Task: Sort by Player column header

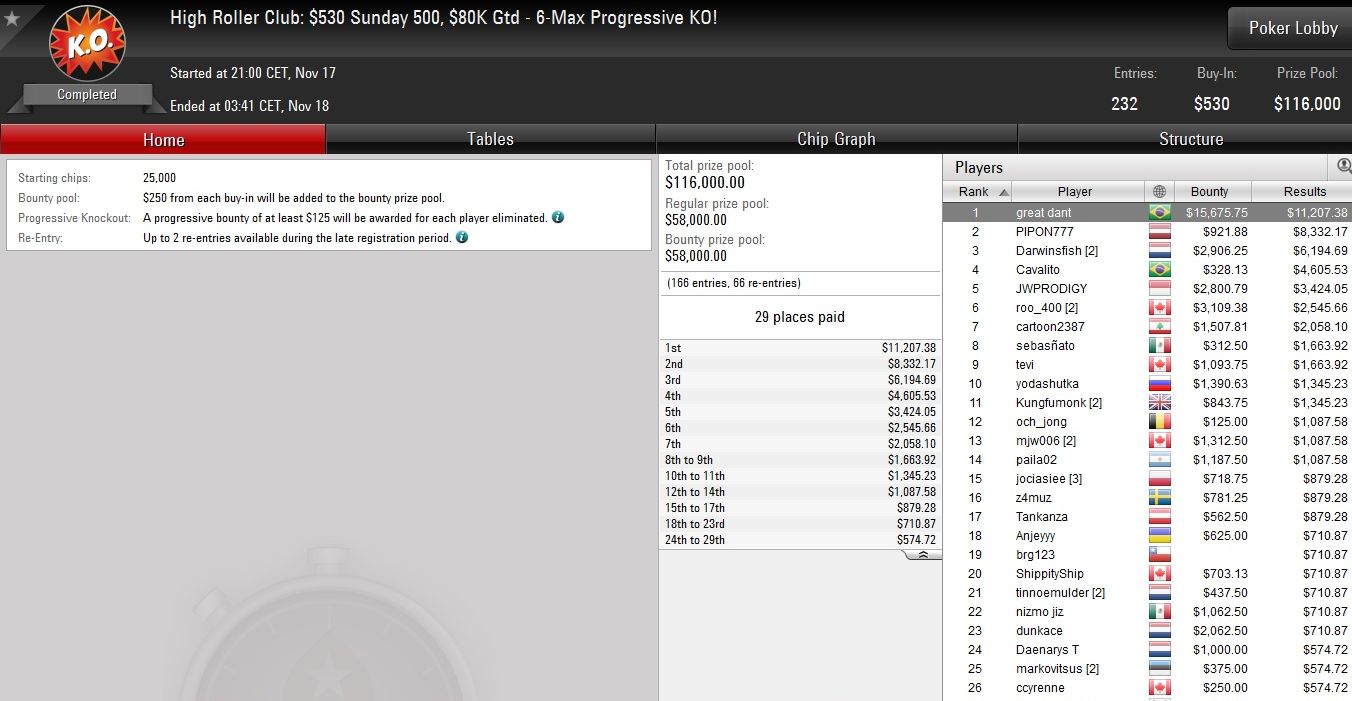Action: [1075, 191]
